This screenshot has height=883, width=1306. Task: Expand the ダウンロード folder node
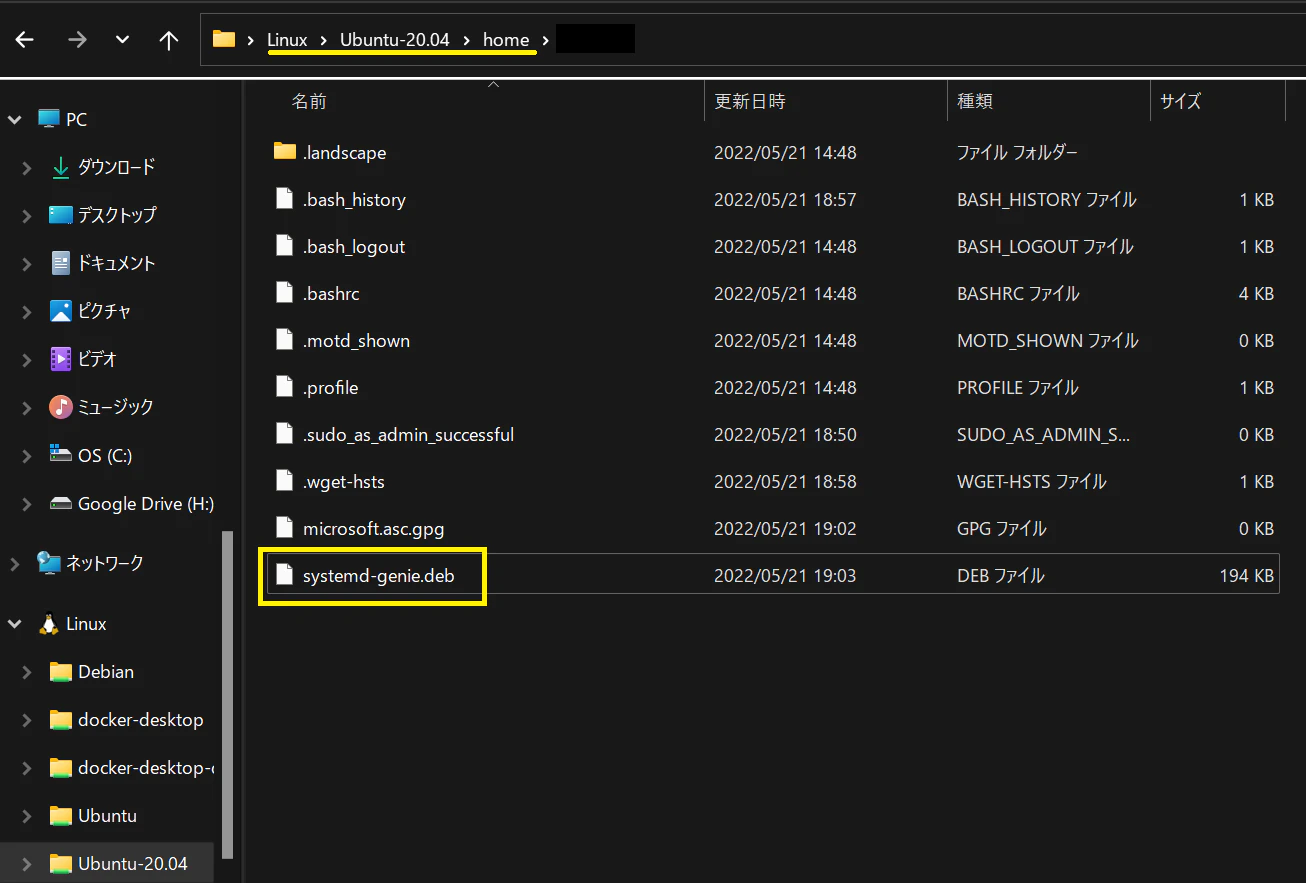tap(27, 168)
